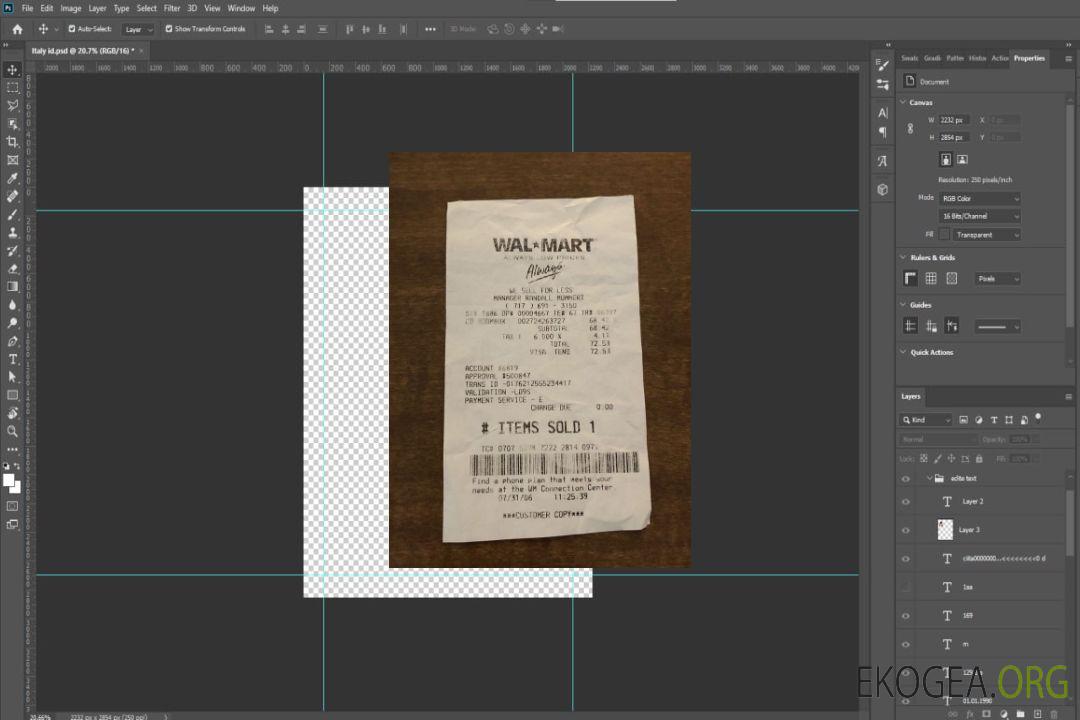Select the Dodge tool
The width and height of the screenshot is (1080, 720).
pos(12,322)
